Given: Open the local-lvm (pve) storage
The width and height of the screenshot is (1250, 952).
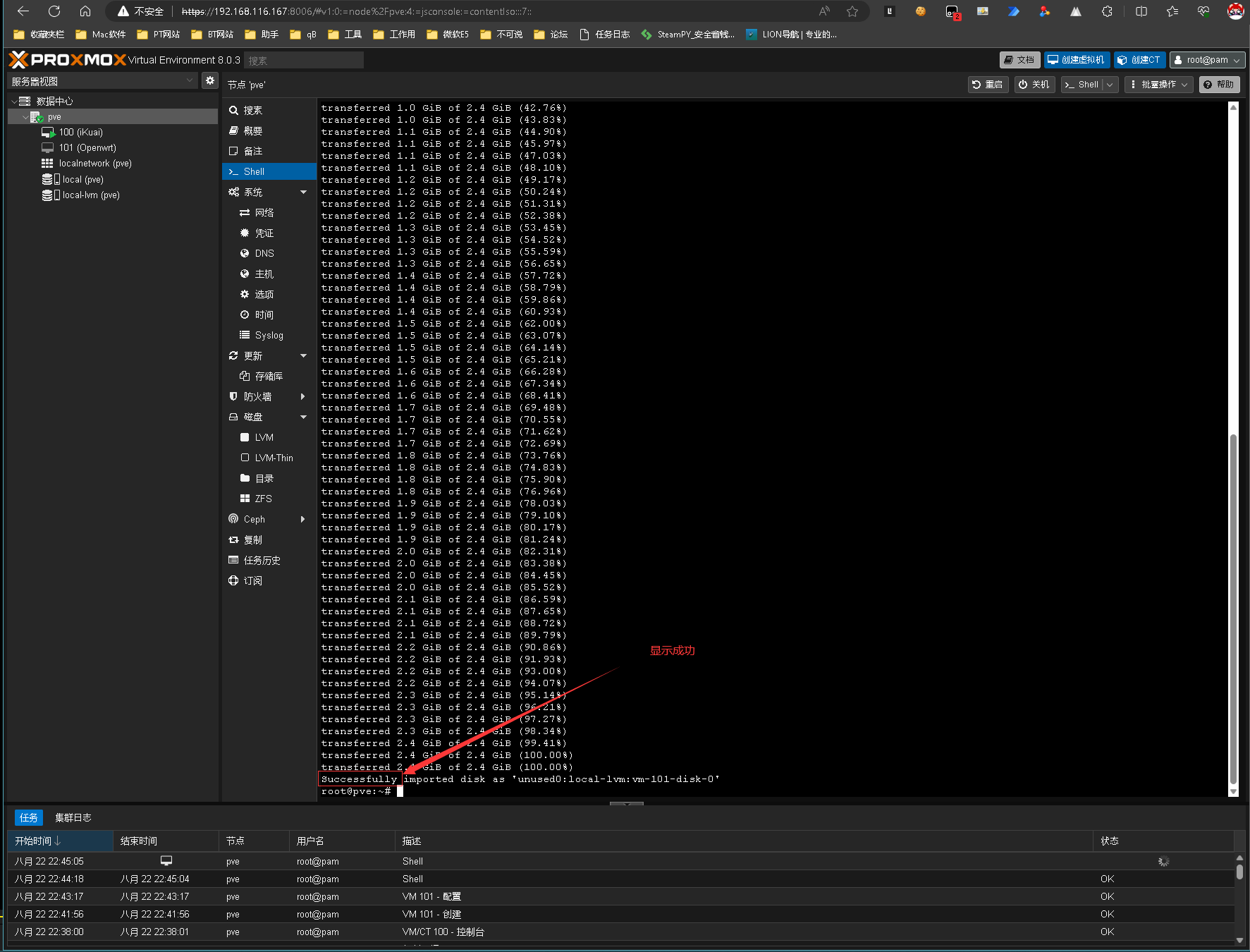Looking at the screenshot, I should (x=90, y=195).
